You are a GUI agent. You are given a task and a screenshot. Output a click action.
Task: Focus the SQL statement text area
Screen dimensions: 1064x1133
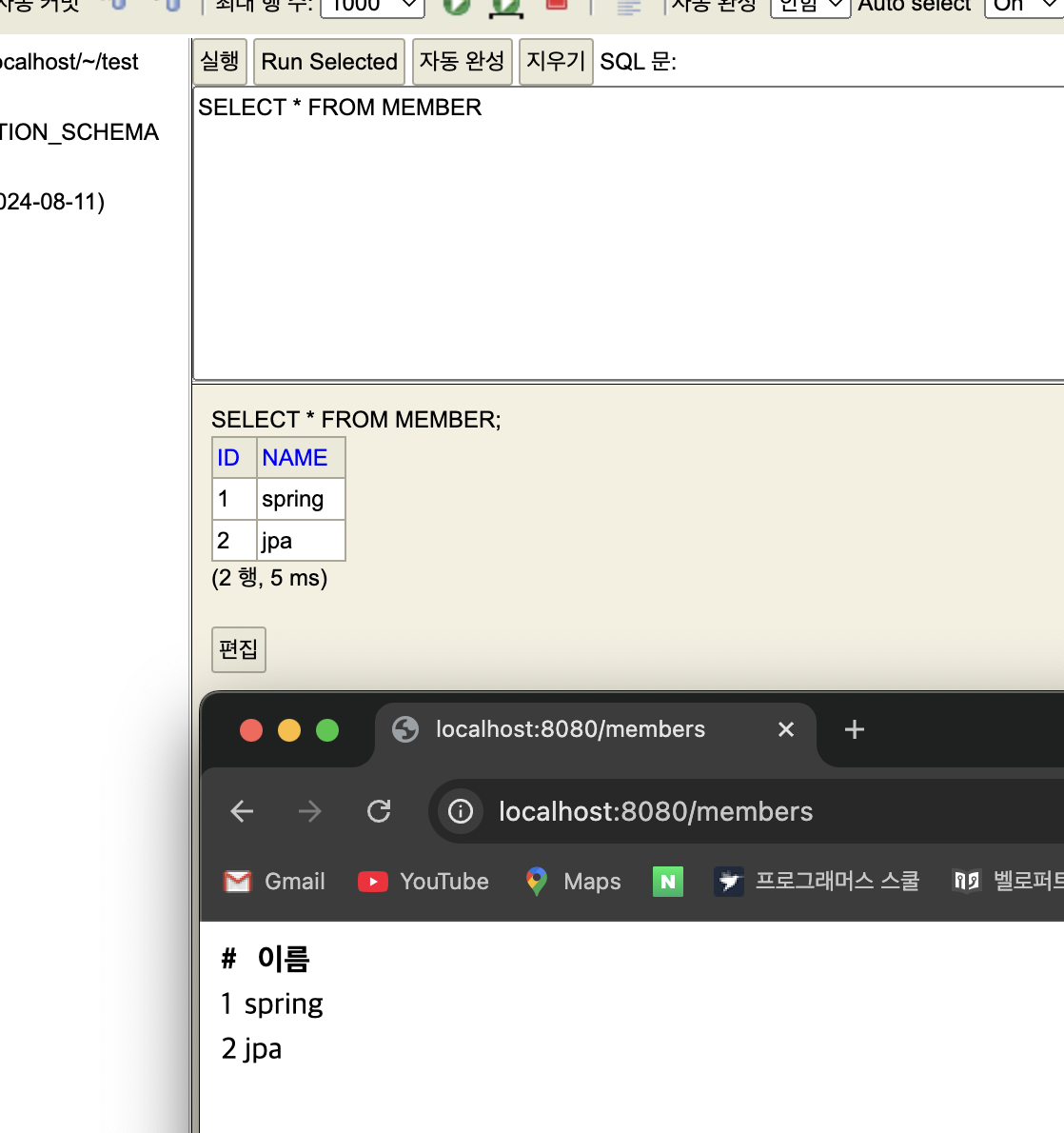tap(628, 233)
